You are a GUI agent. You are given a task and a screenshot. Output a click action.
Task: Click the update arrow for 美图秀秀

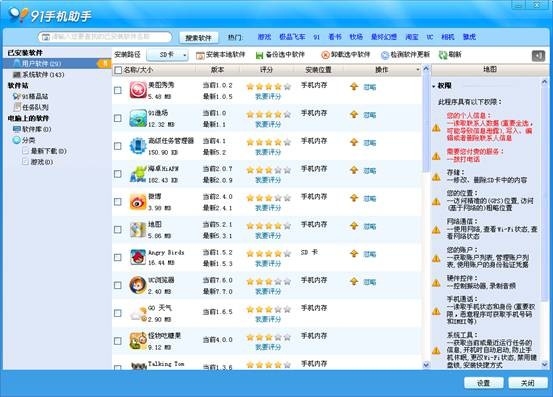[x=354, y=86]
